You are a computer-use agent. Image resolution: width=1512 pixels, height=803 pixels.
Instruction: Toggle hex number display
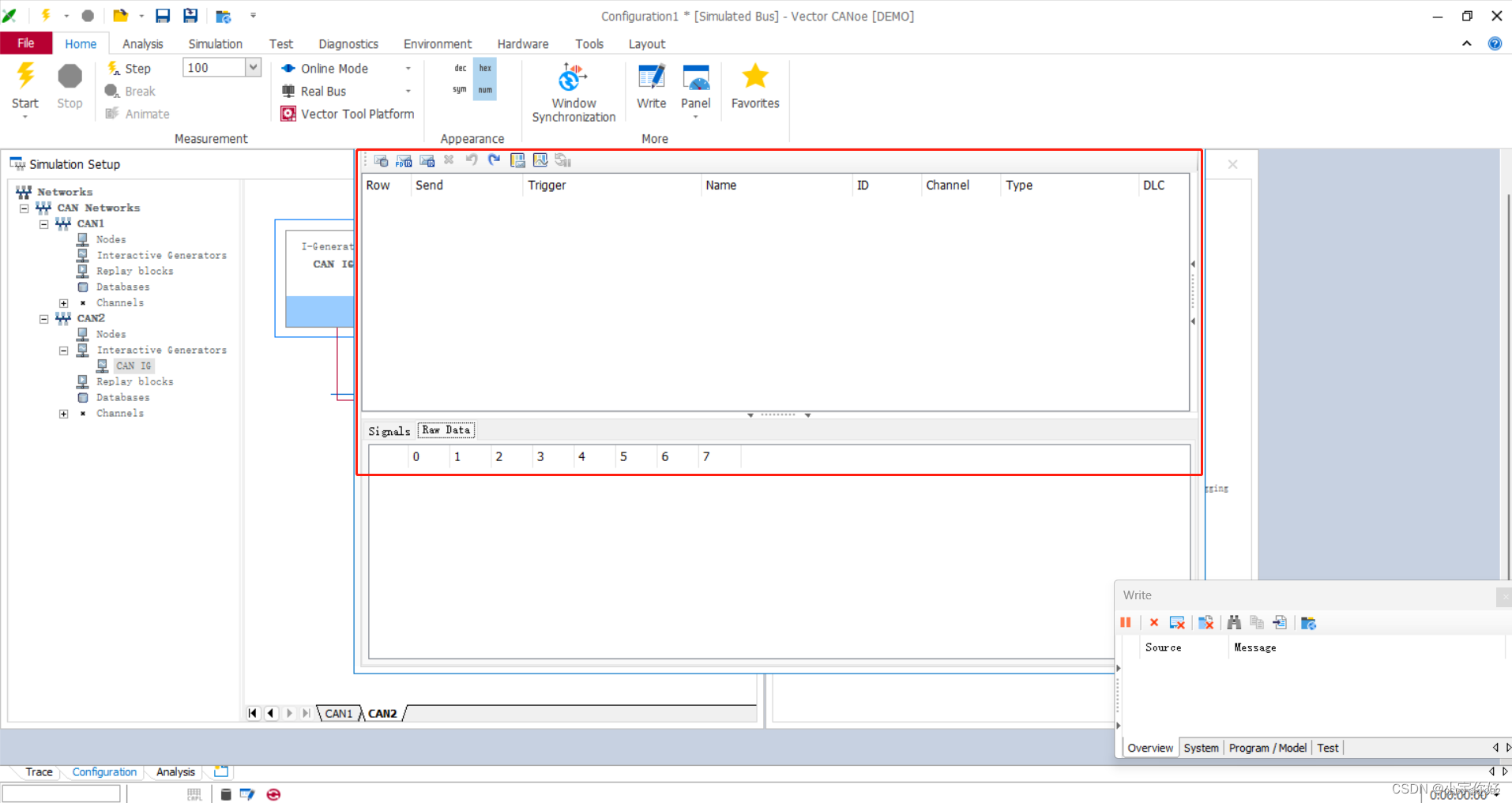click(x=485, y=68)
